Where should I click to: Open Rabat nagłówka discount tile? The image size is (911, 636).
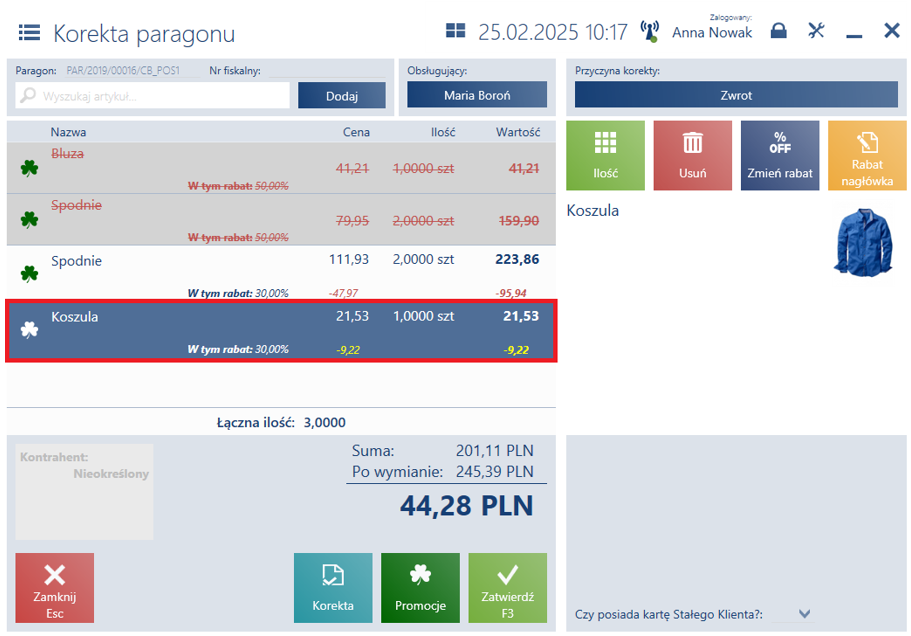[x=867, y=156]
